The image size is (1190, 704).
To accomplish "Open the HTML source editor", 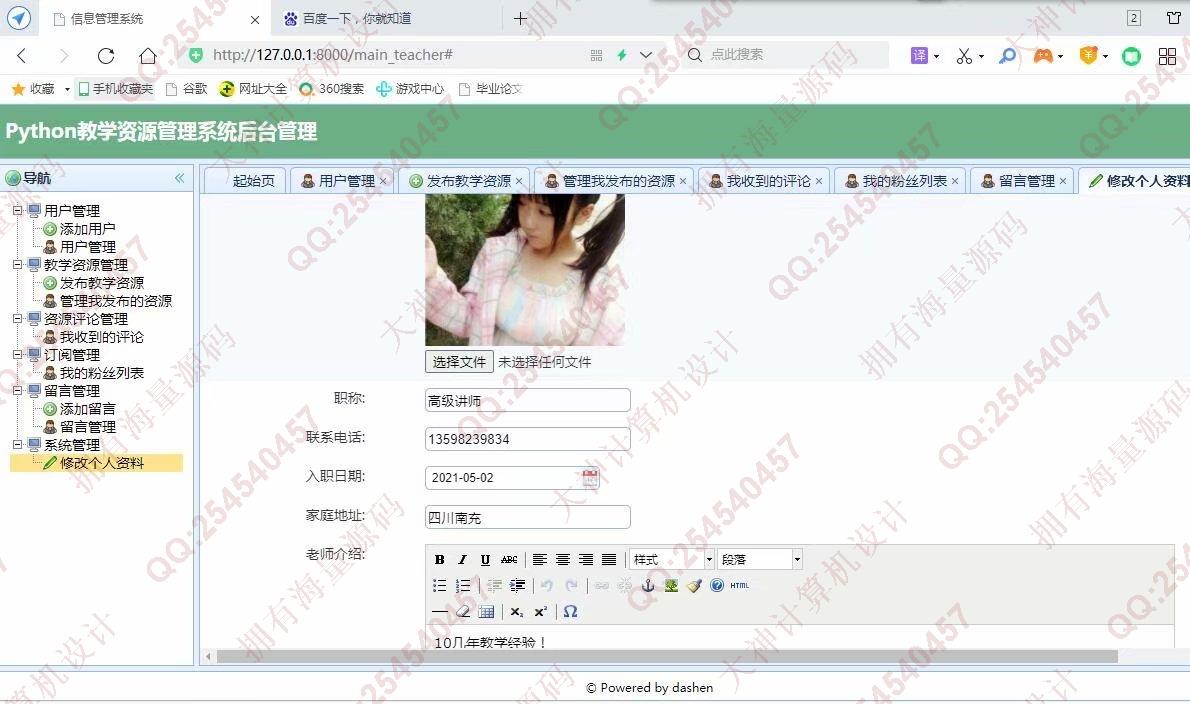I will 739,586.
